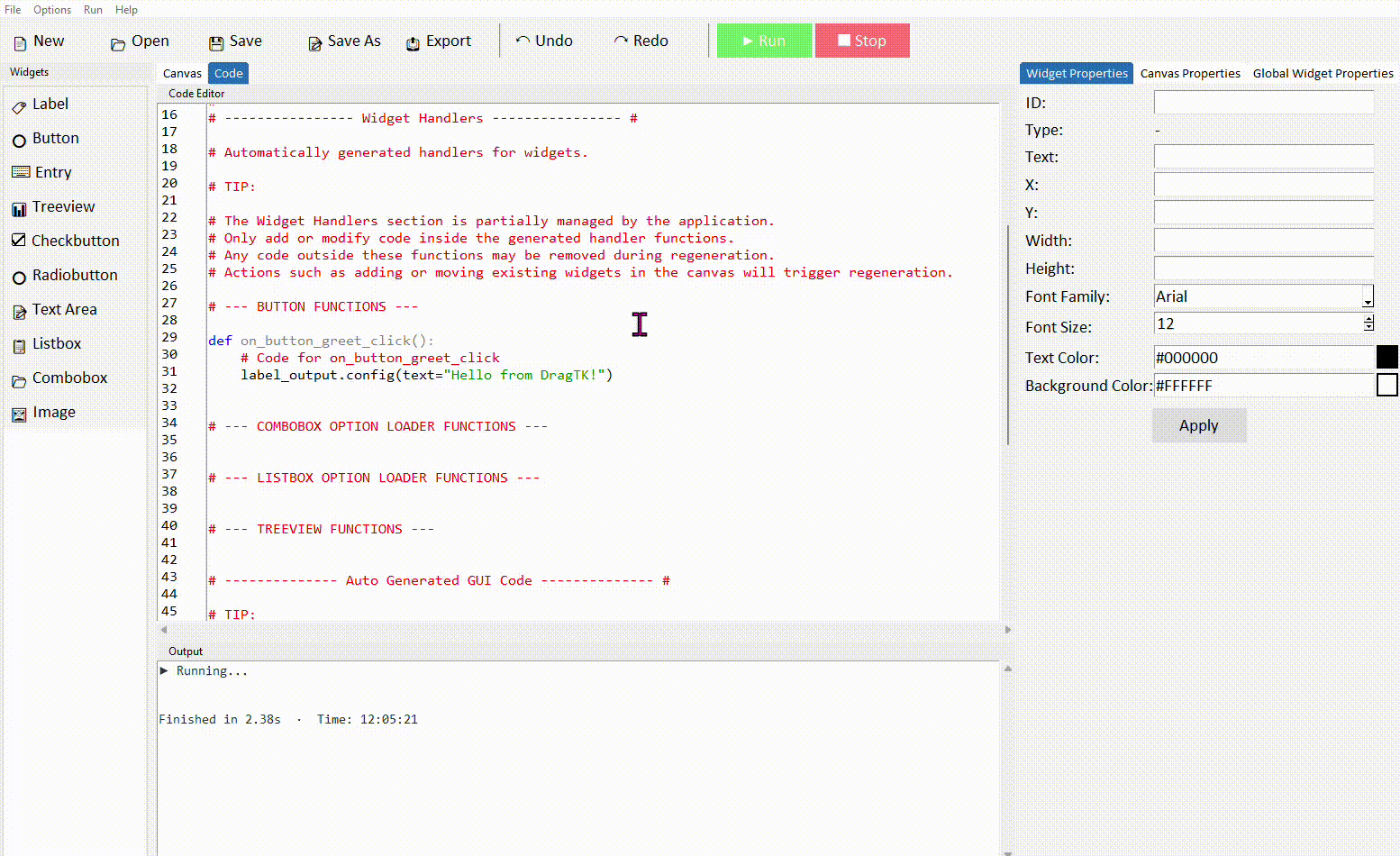Select the Listbox widget icon

tap(19, 346)
